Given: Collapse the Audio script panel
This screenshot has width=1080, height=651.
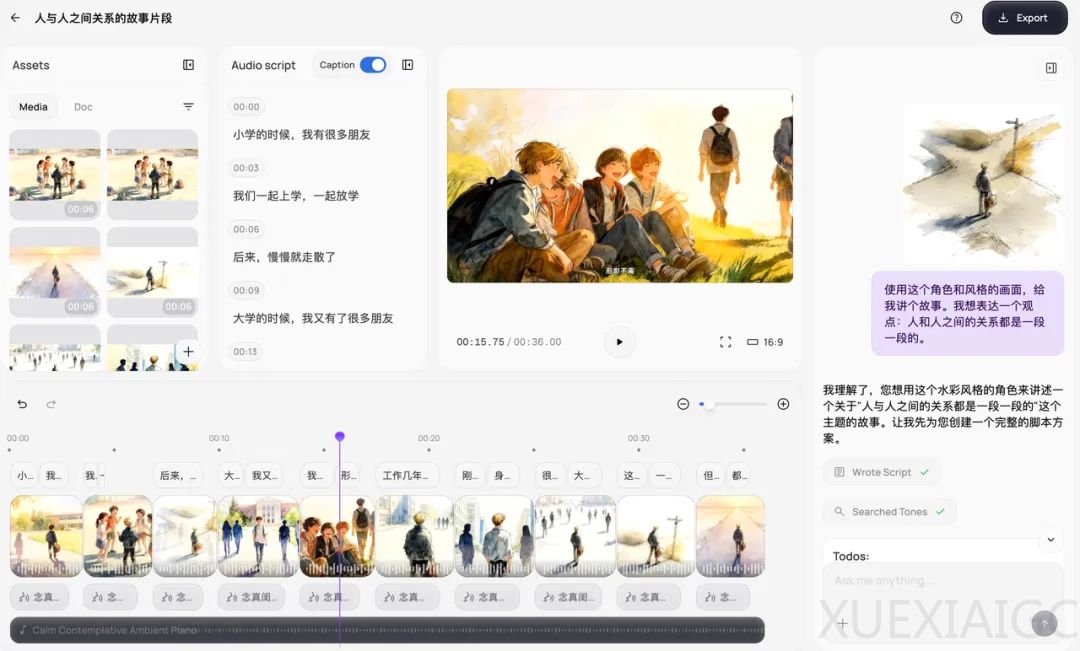Looking at the screenshot, I should click(407, 65).
